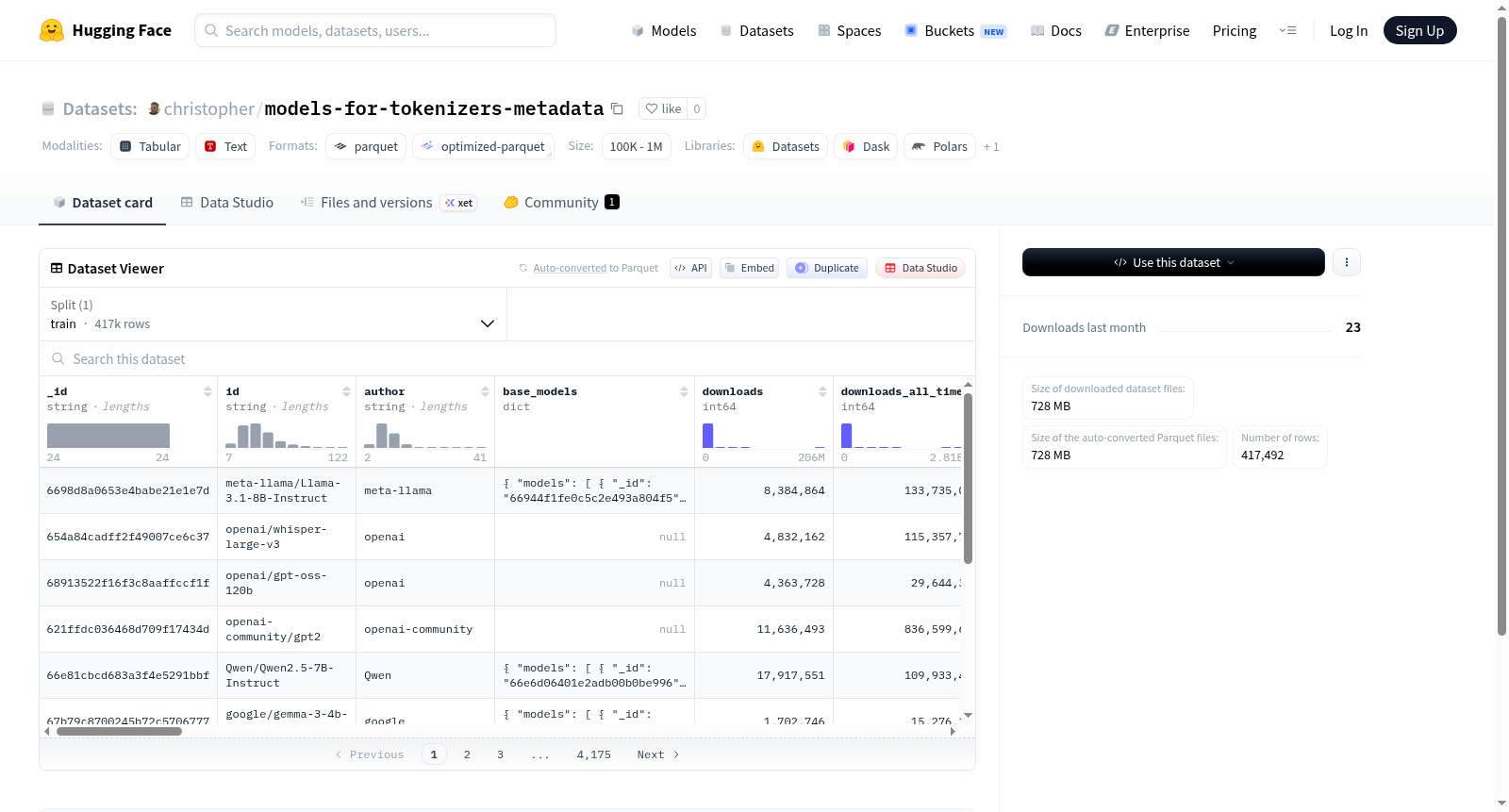The height and width of the screenshot is (812, 1509).
Task: Click the Text modality tag
Action: click(x=225, y=146)
